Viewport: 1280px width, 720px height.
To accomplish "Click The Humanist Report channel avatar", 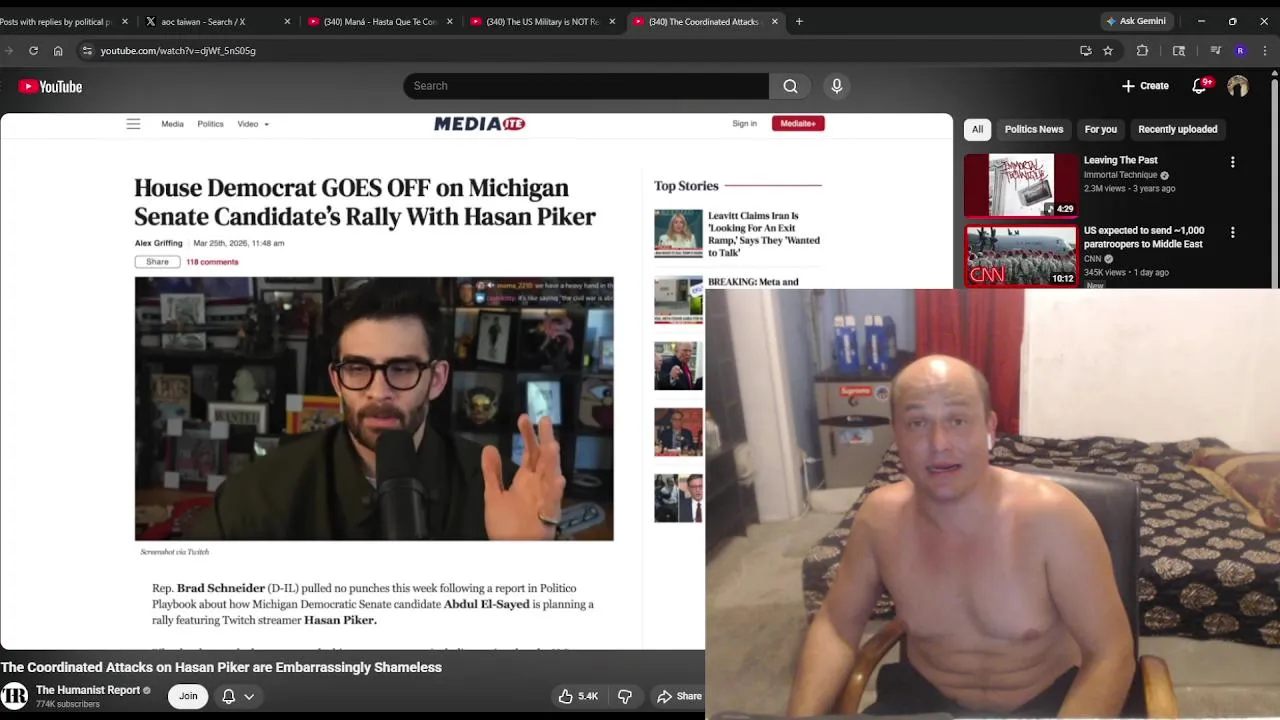I will click(x=14, y=696).
